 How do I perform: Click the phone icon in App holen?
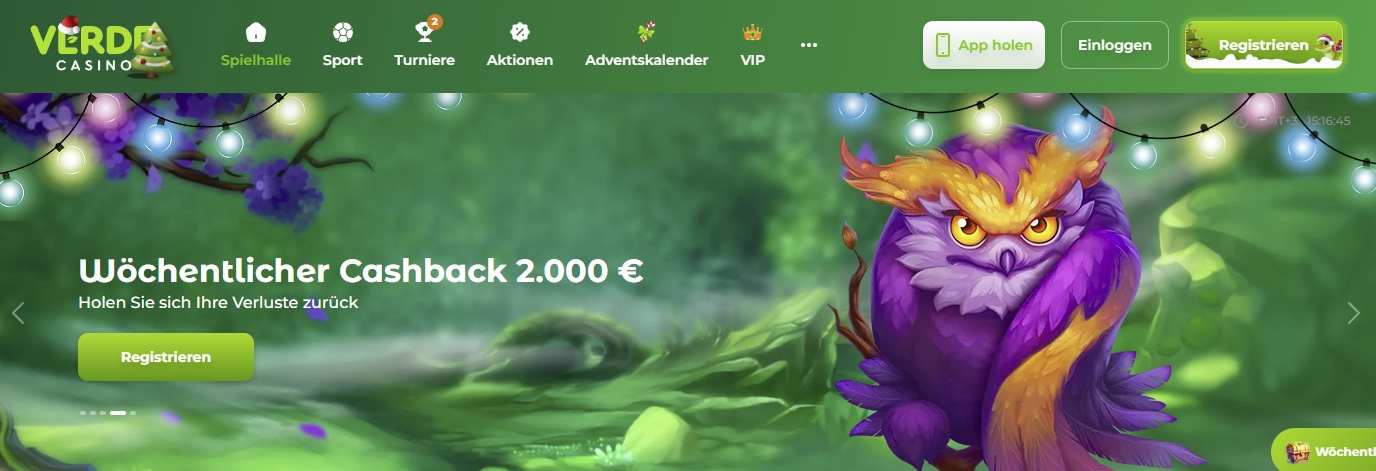tap(943, 45)
